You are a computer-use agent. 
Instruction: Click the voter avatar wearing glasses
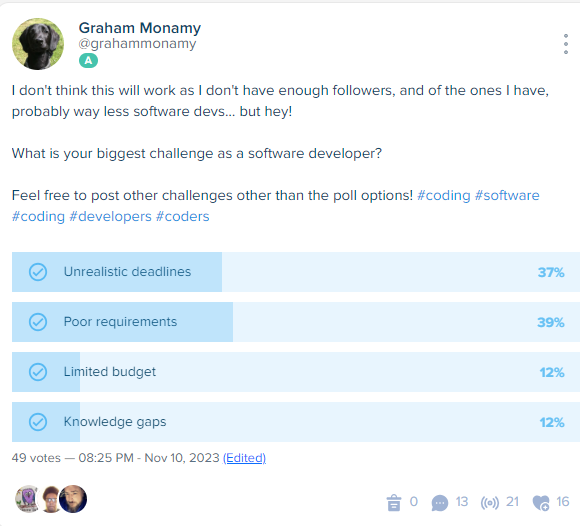pos(51,499)
